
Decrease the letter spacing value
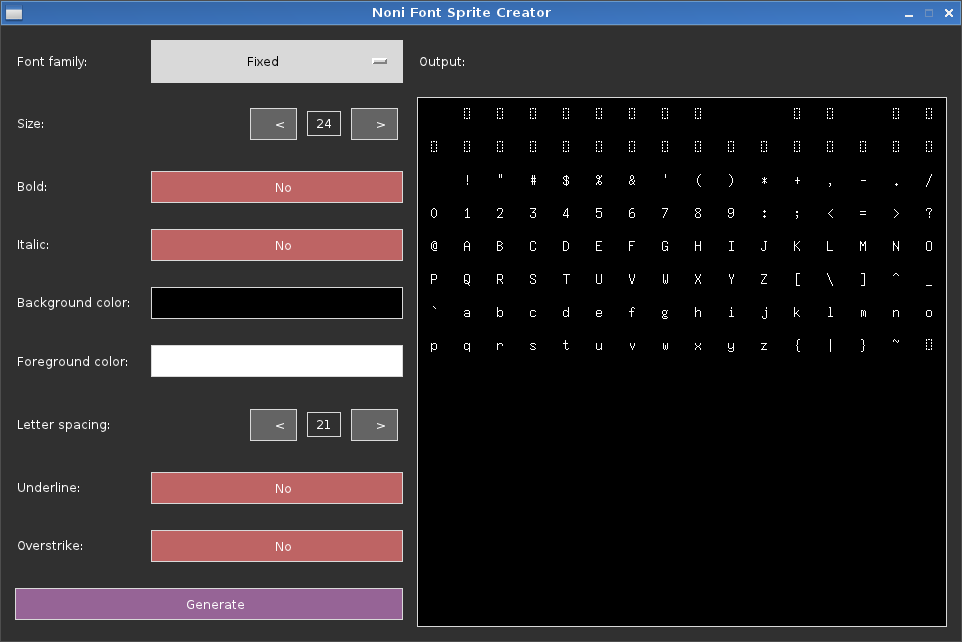pyautogui.click(x=273, y=424)
